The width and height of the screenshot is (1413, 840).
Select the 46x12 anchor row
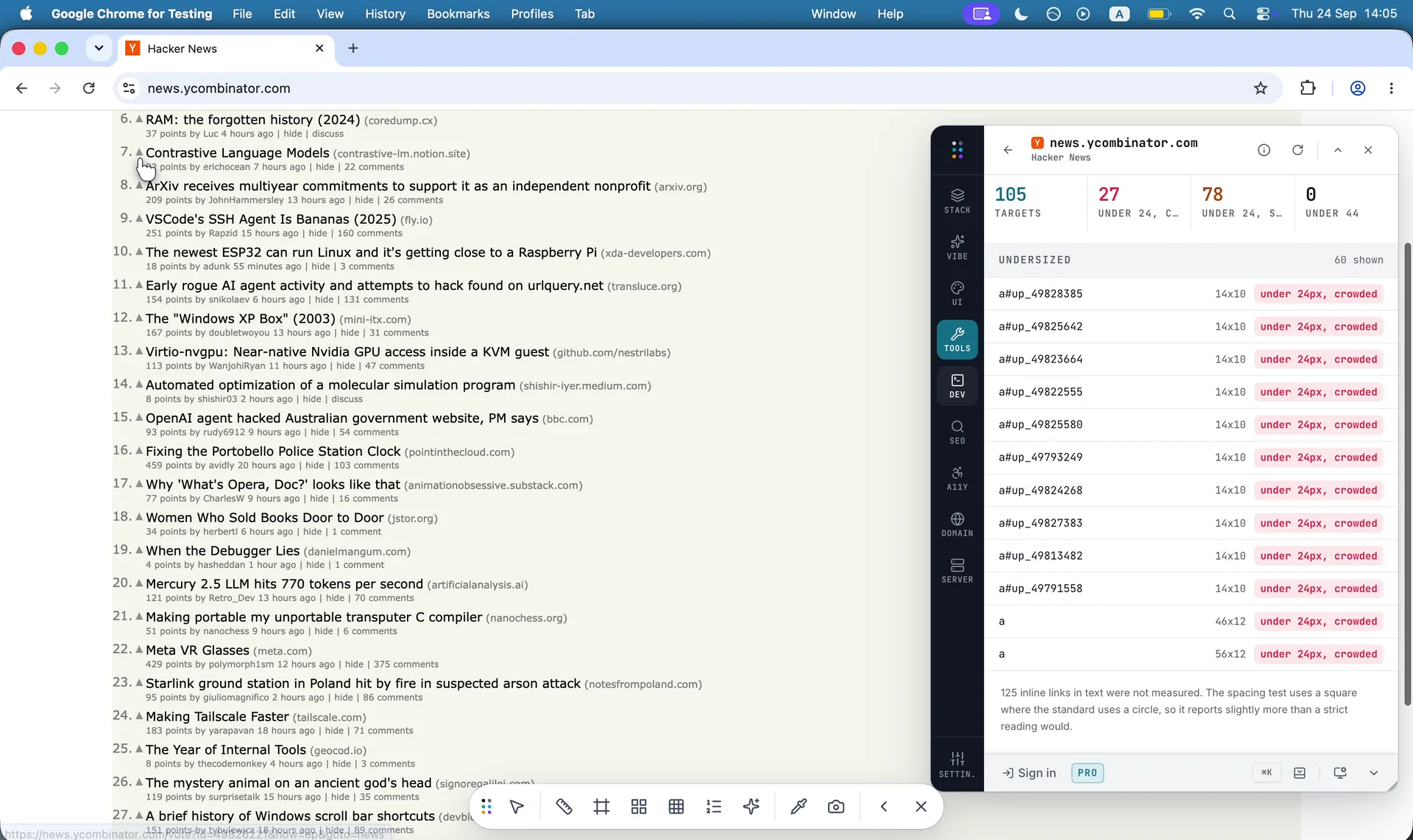1191,622
